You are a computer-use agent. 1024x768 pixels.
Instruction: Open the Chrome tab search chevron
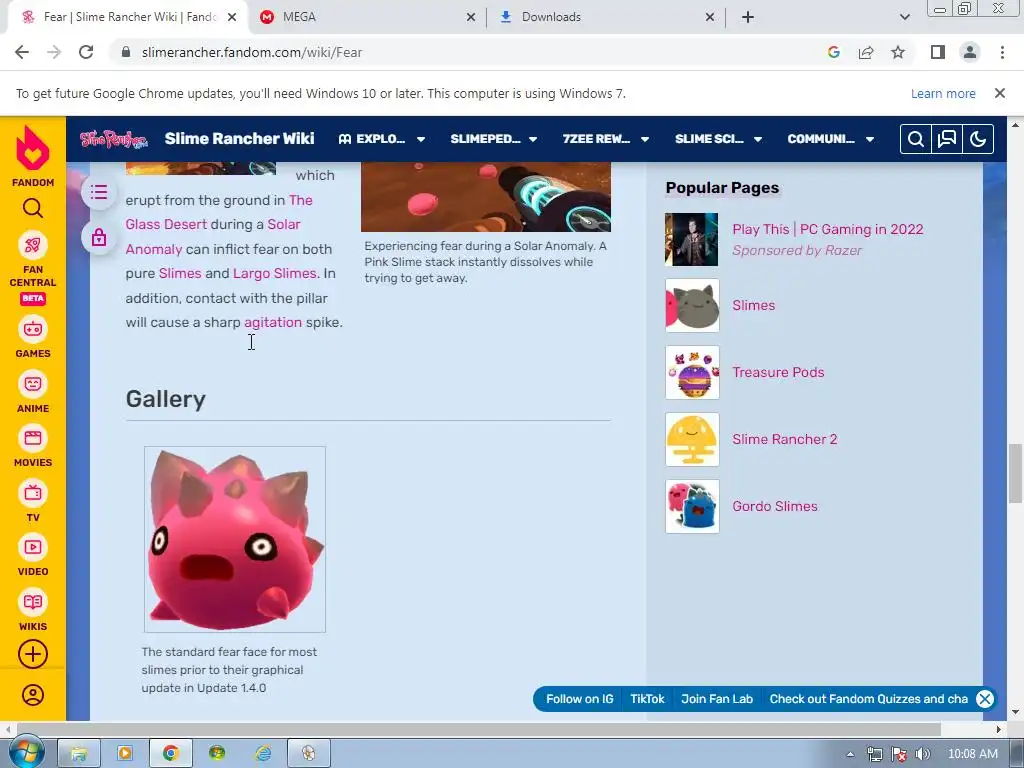click(x=904, y=17)
